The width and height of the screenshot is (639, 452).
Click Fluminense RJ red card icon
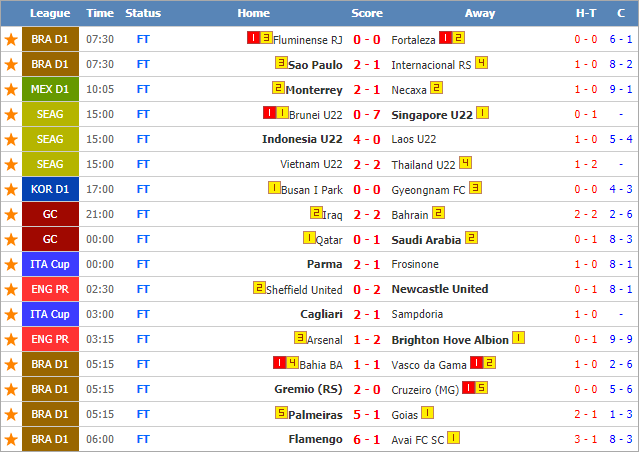(x=253, y=38)
